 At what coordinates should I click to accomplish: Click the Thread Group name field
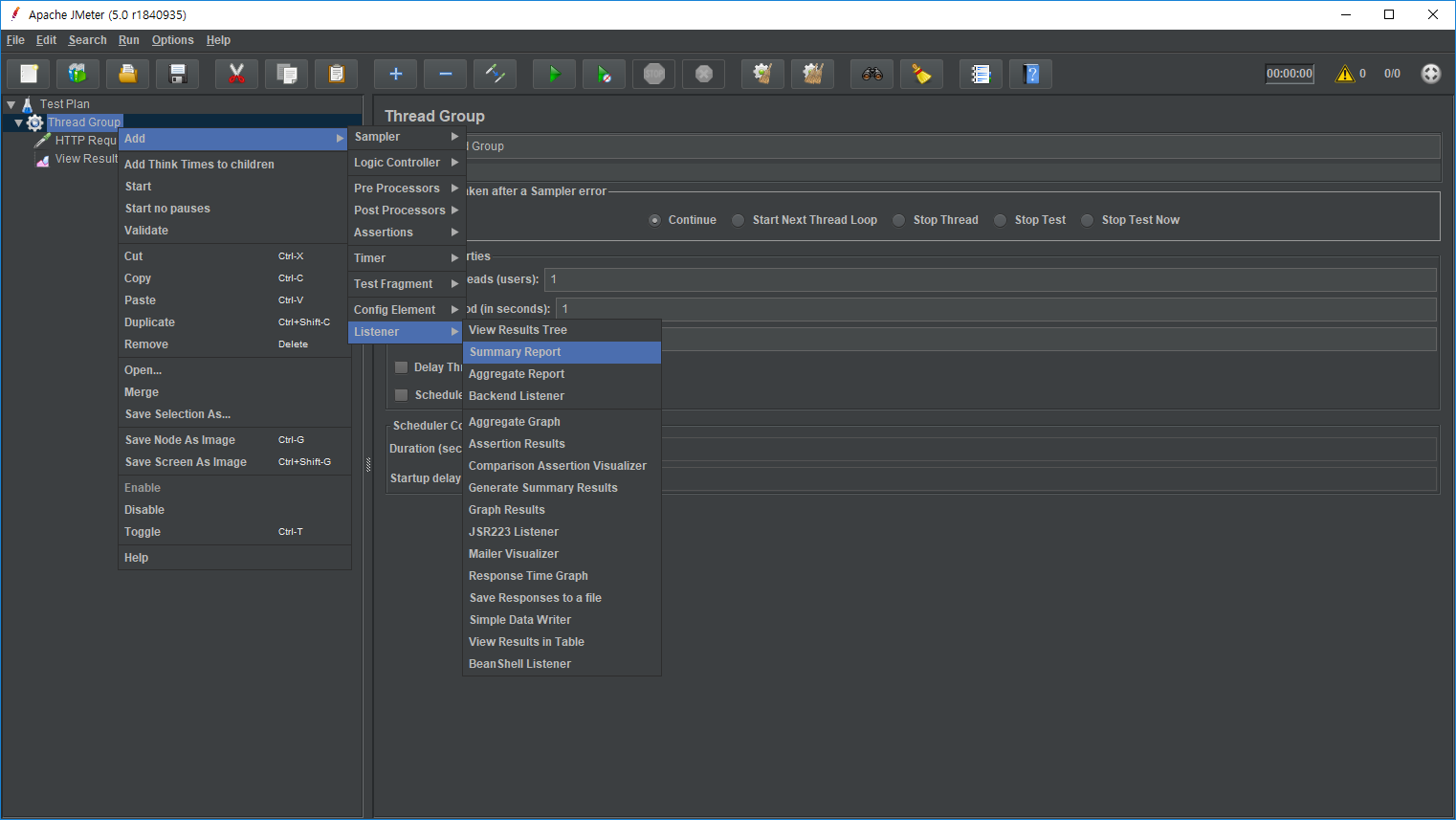[x=952, y=146]
